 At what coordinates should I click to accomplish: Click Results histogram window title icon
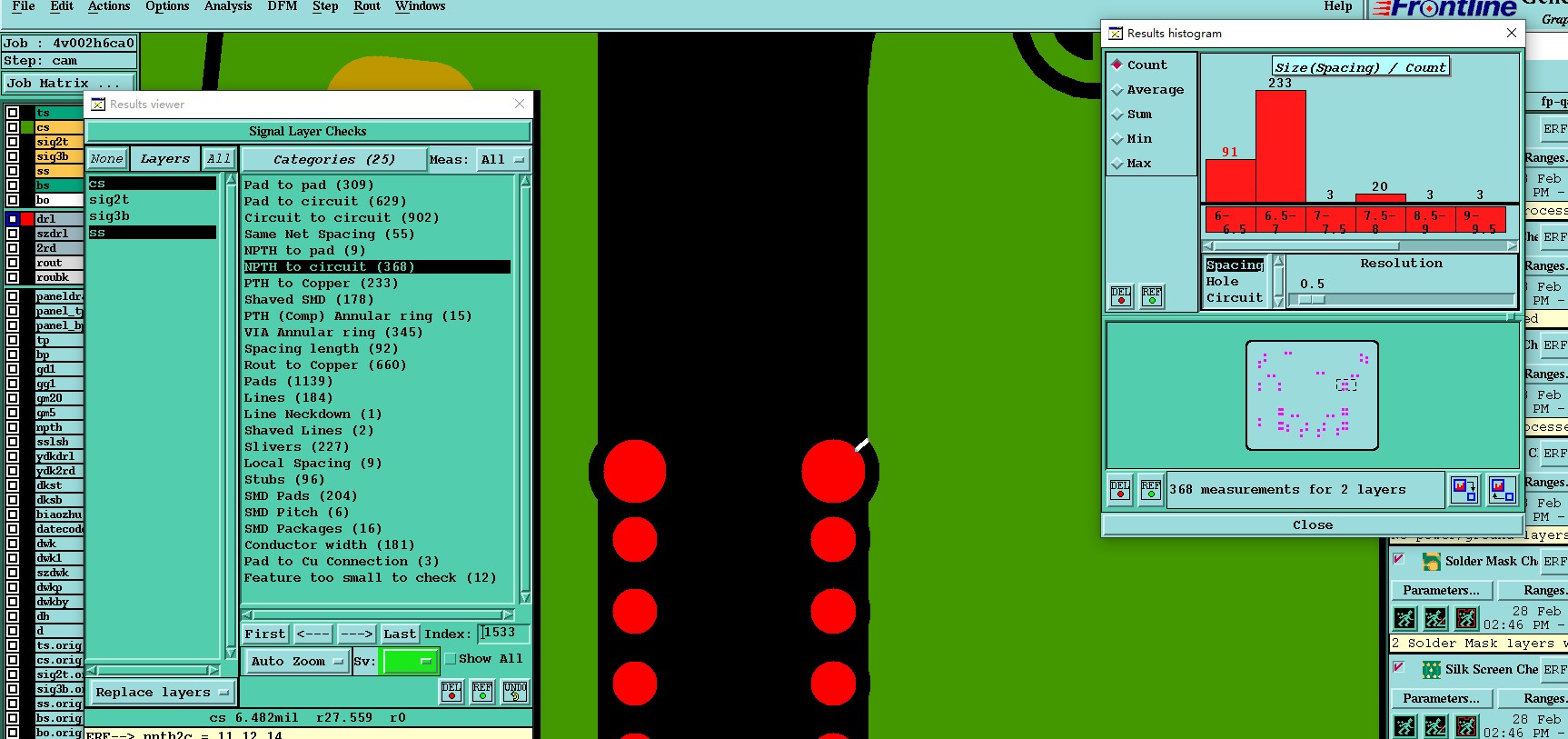pos(1115,33)
